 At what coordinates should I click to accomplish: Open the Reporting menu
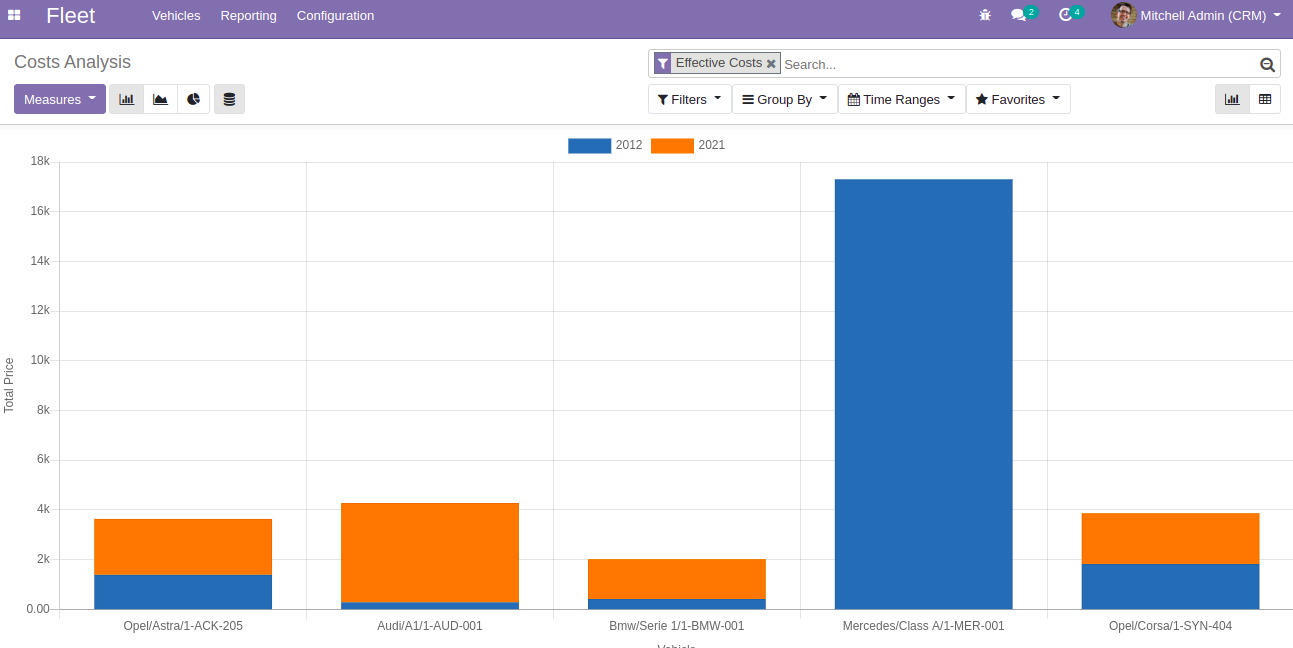click(248, 15)
